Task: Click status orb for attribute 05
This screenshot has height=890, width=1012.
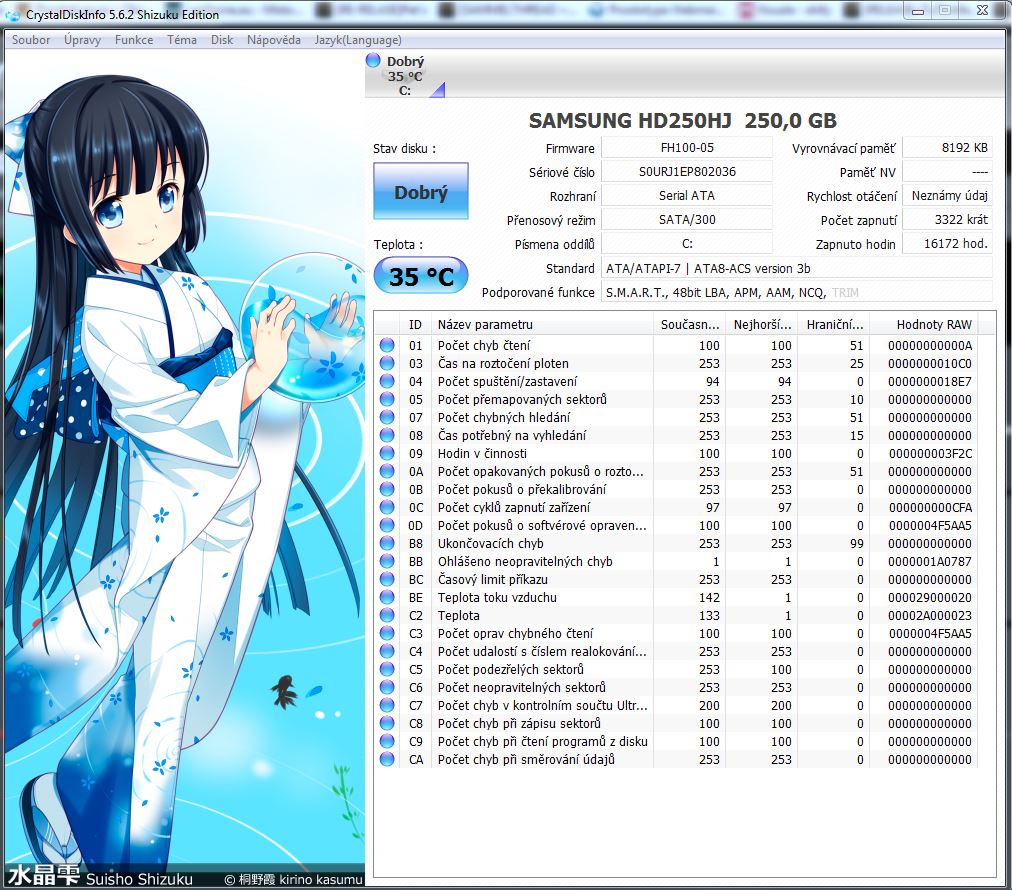Action: pyautogui.click(x=387, y=399)
